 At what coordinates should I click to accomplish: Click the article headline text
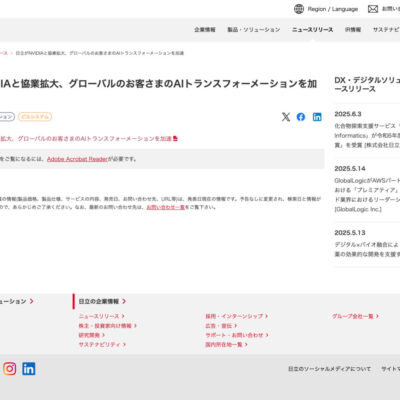click(x=158, y=84)
